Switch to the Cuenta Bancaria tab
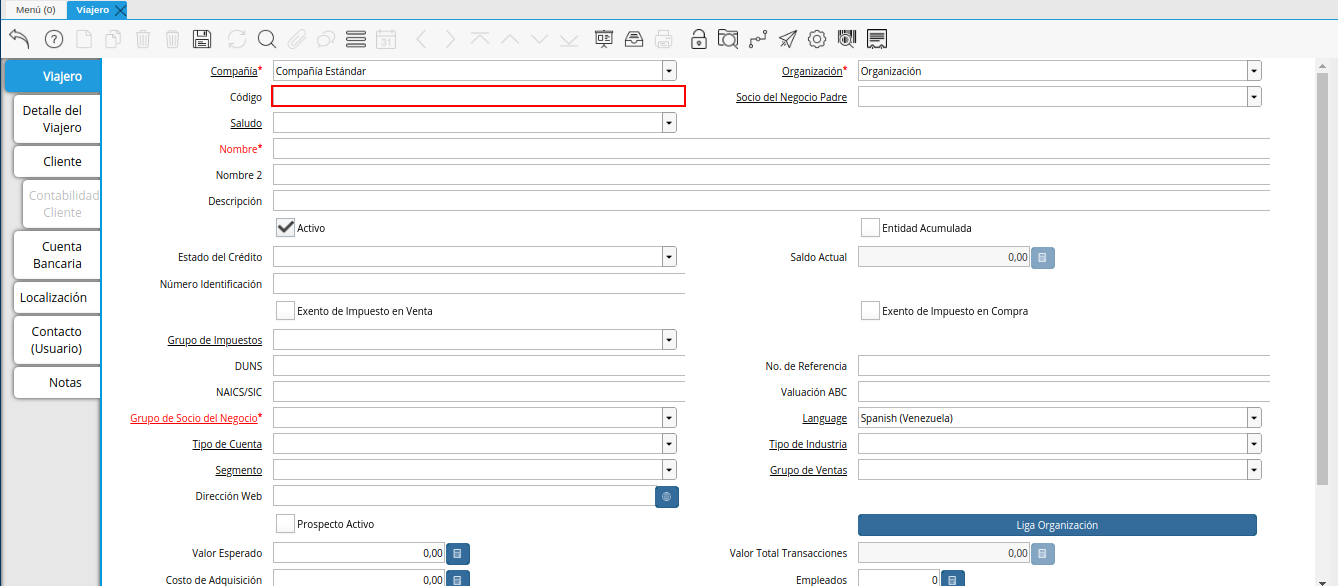1338x586 pixels. tap(57, 255)
